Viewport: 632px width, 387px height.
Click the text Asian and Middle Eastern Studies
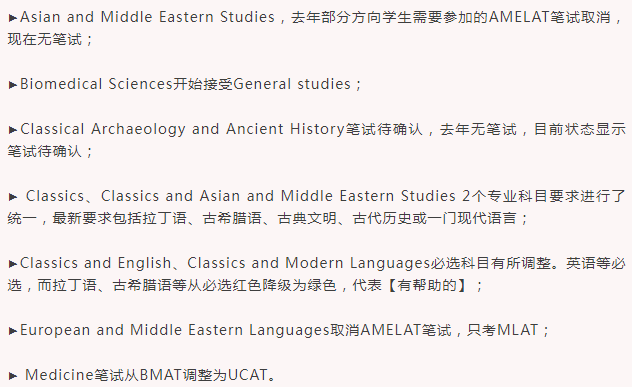click(147, 17)
